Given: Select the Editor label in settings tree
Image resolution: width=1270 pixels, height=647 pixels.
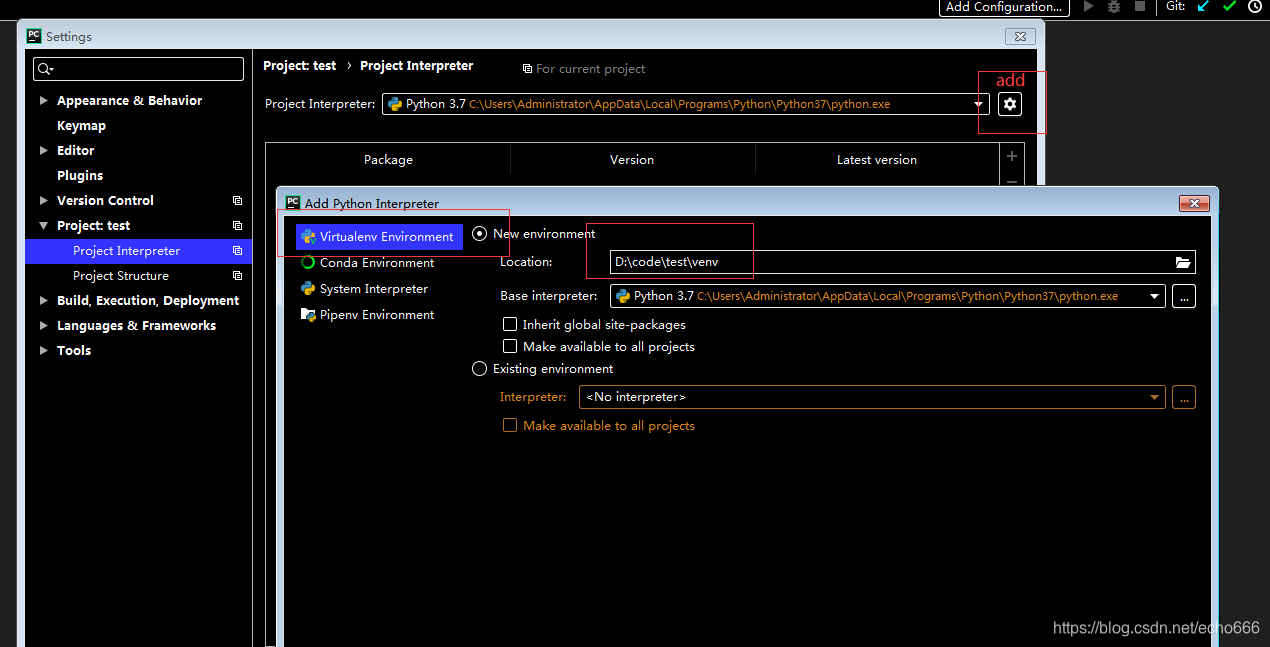Looking at the screenshot, I should tap(75, 150).
